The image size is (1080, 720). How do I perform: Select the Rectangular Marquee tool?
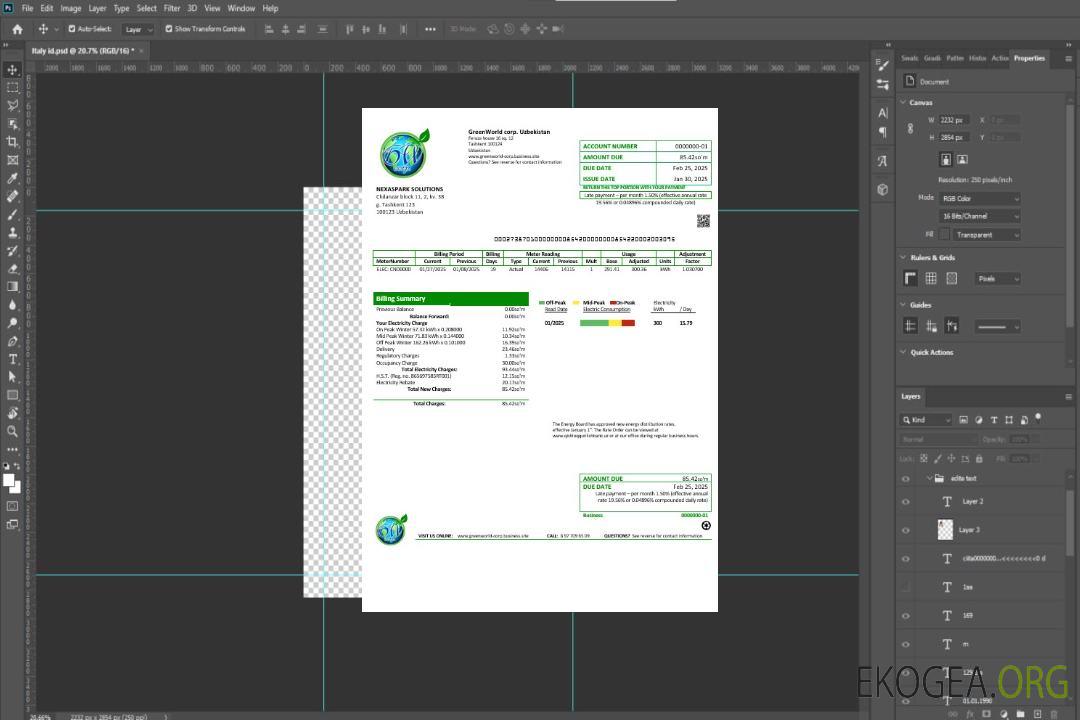tap(12, 88)
